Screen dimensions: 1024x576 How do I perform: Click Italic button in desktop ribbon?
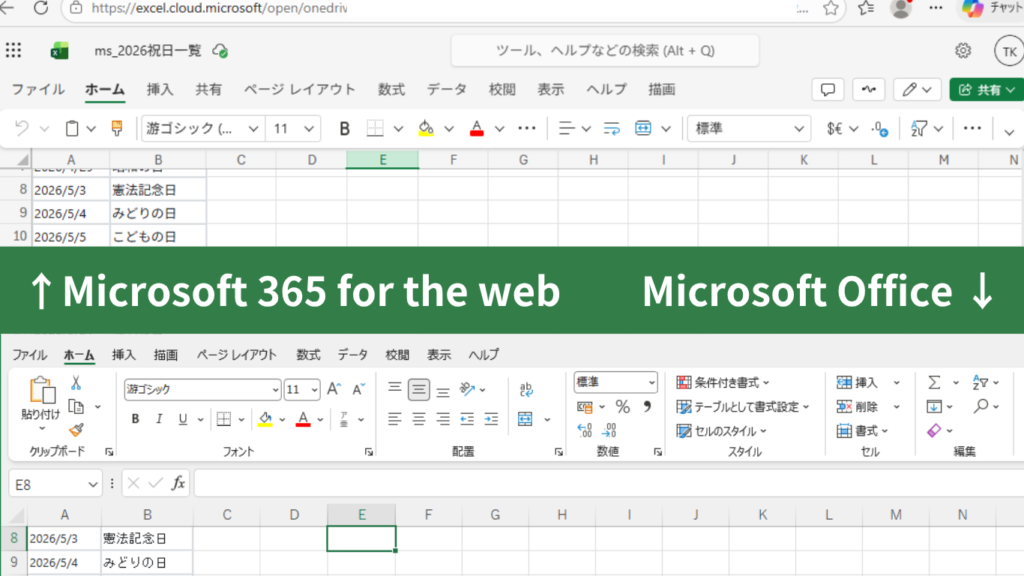tap(159, 419)
